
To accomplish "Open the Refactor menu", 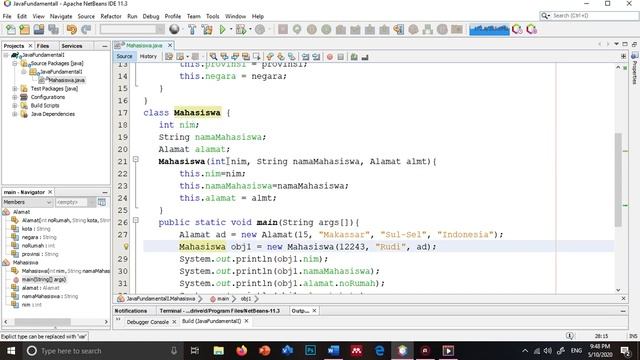I will point(111,16).
